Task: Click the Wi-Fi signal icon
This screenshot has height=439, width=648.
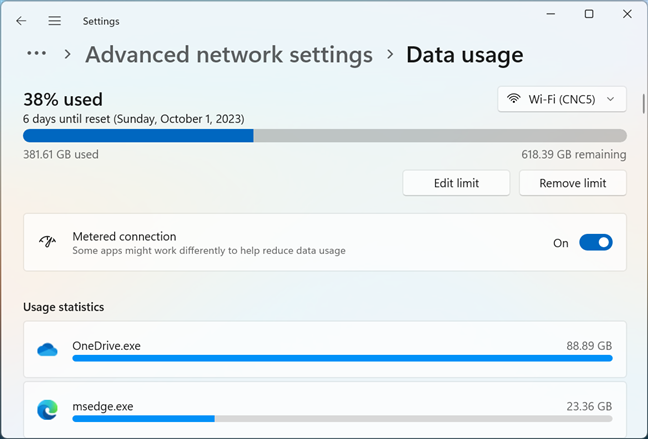Action: click(514, 99)
